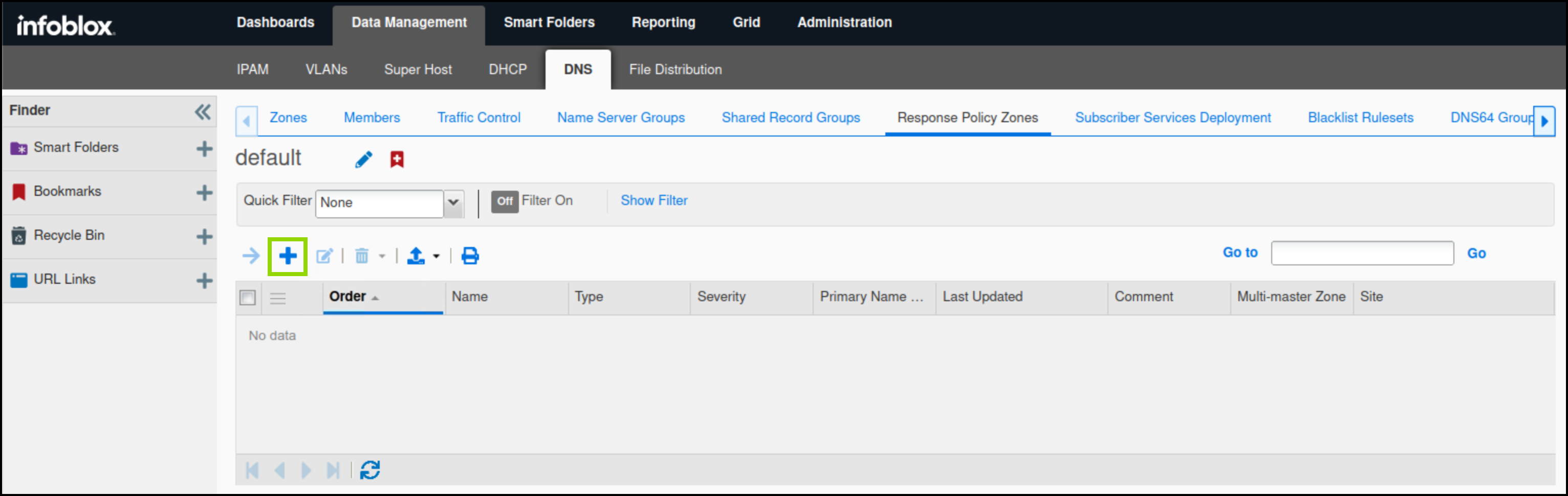Click the right arrow open icon in toolbar
This screenshot has width=1568, height=496.
(x=250, y=256)
